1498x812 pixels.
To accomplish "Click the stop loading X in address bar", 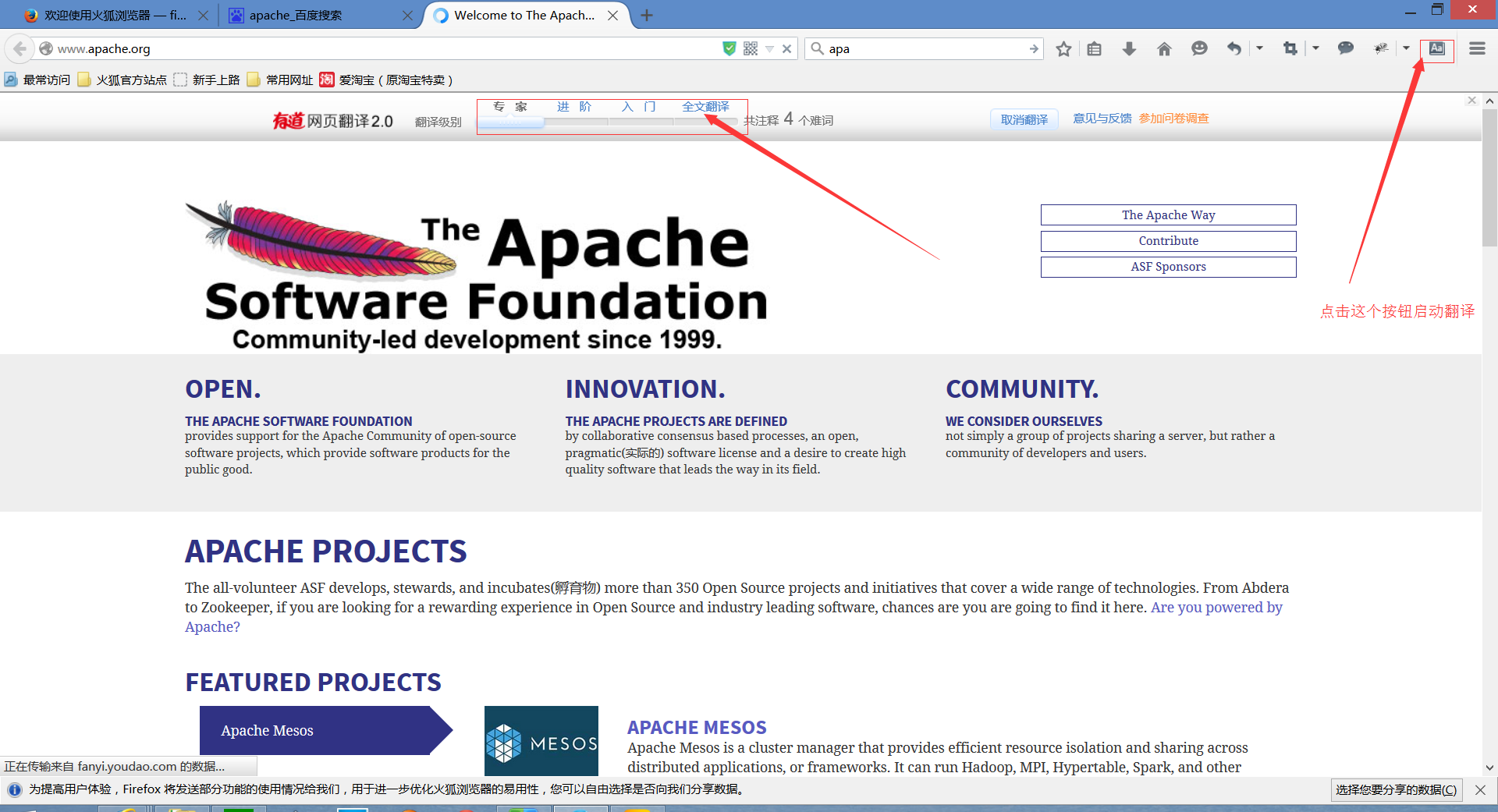I will pos(786,48).
